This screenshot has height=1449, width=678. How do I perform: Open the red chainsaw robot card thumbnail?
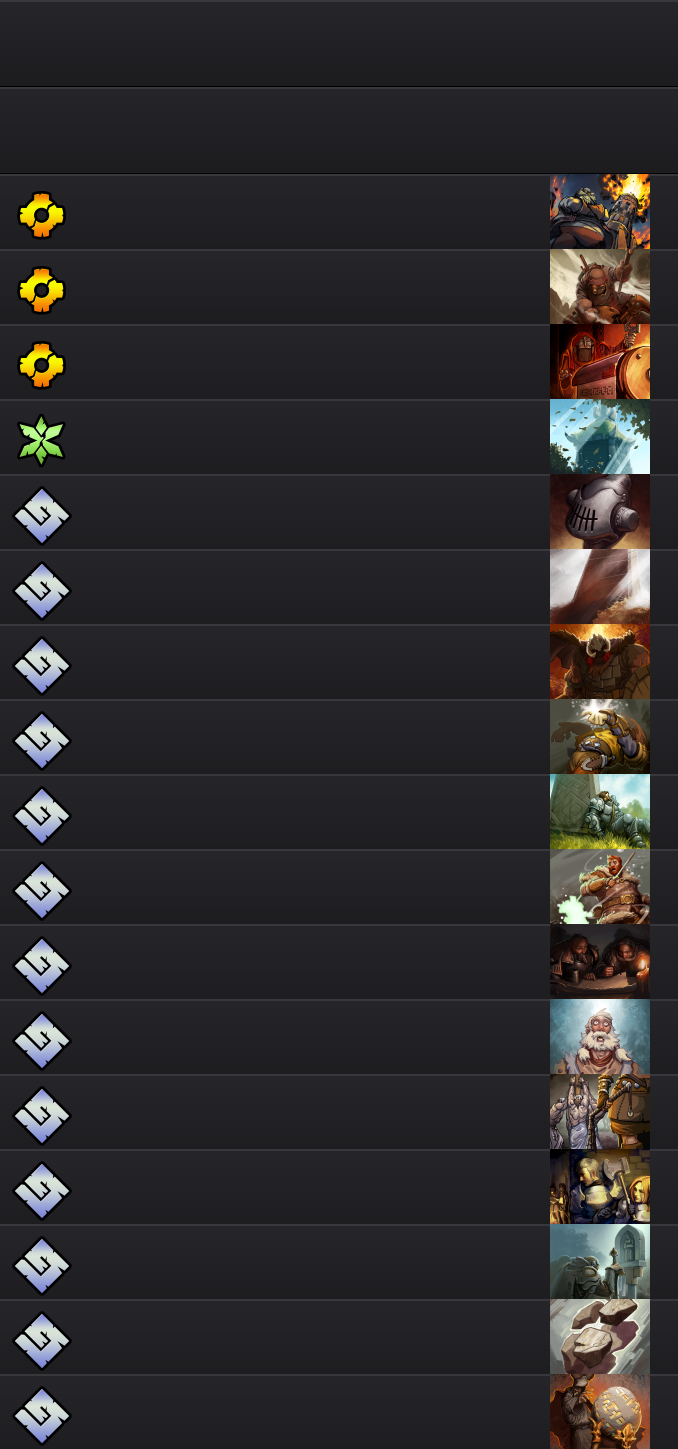(600, 362)
